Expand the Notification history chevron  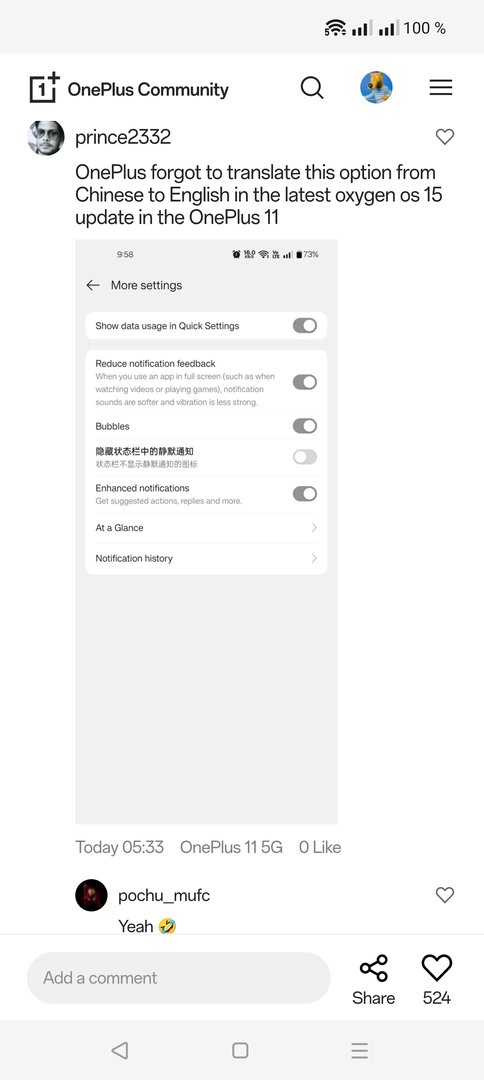coord(314,558)
